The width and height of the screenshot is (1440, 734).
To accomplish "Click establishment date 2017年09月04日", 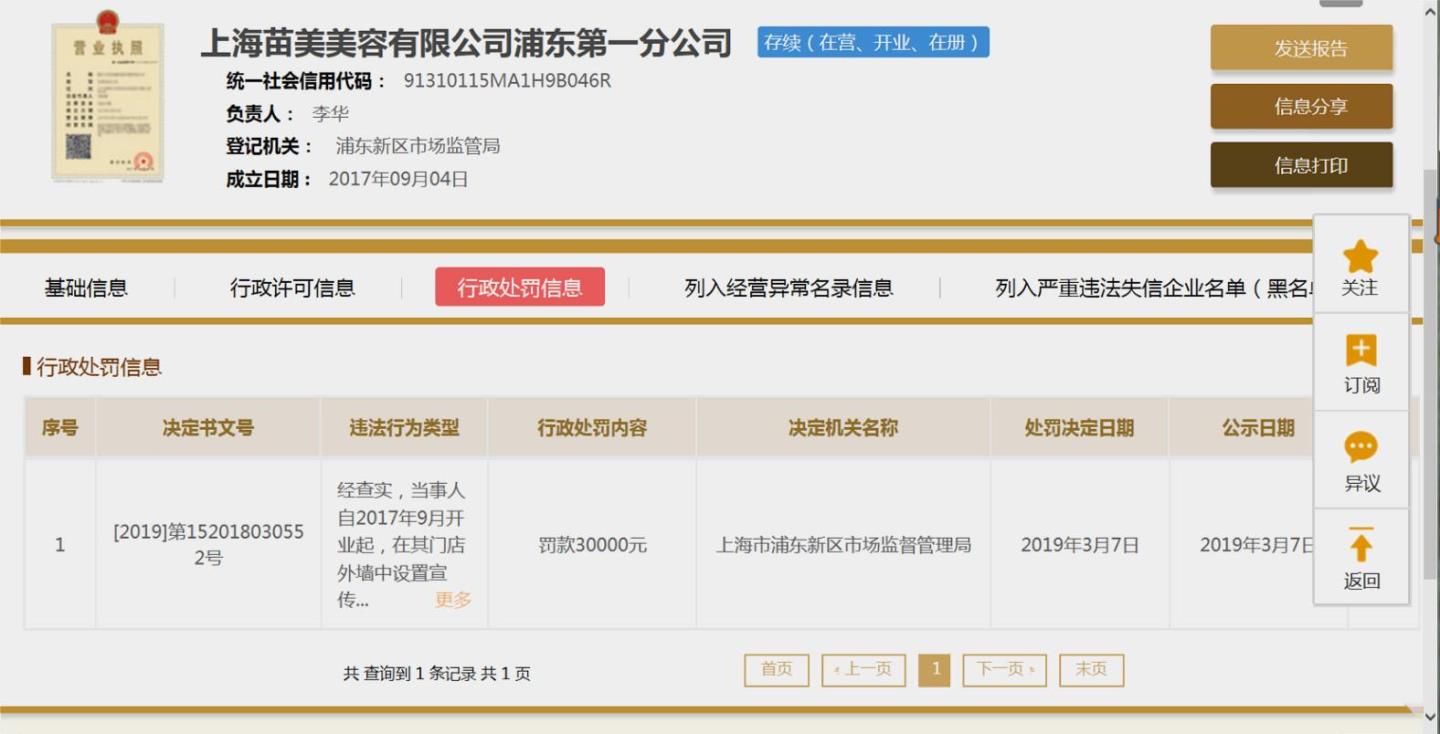I will [x=398, y=179].
